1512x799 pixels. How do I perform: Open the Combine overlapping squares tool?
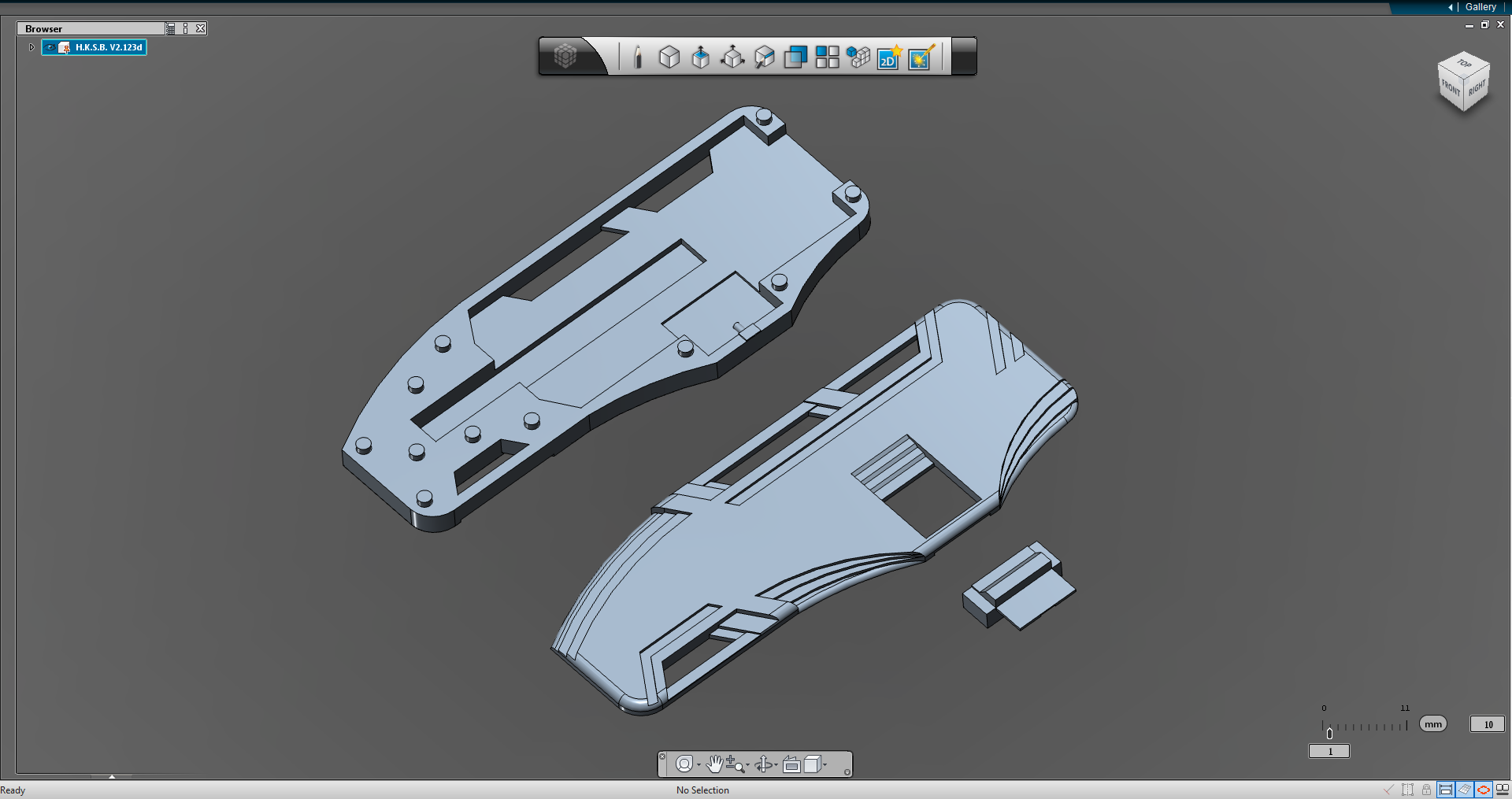tap(795, 57)
